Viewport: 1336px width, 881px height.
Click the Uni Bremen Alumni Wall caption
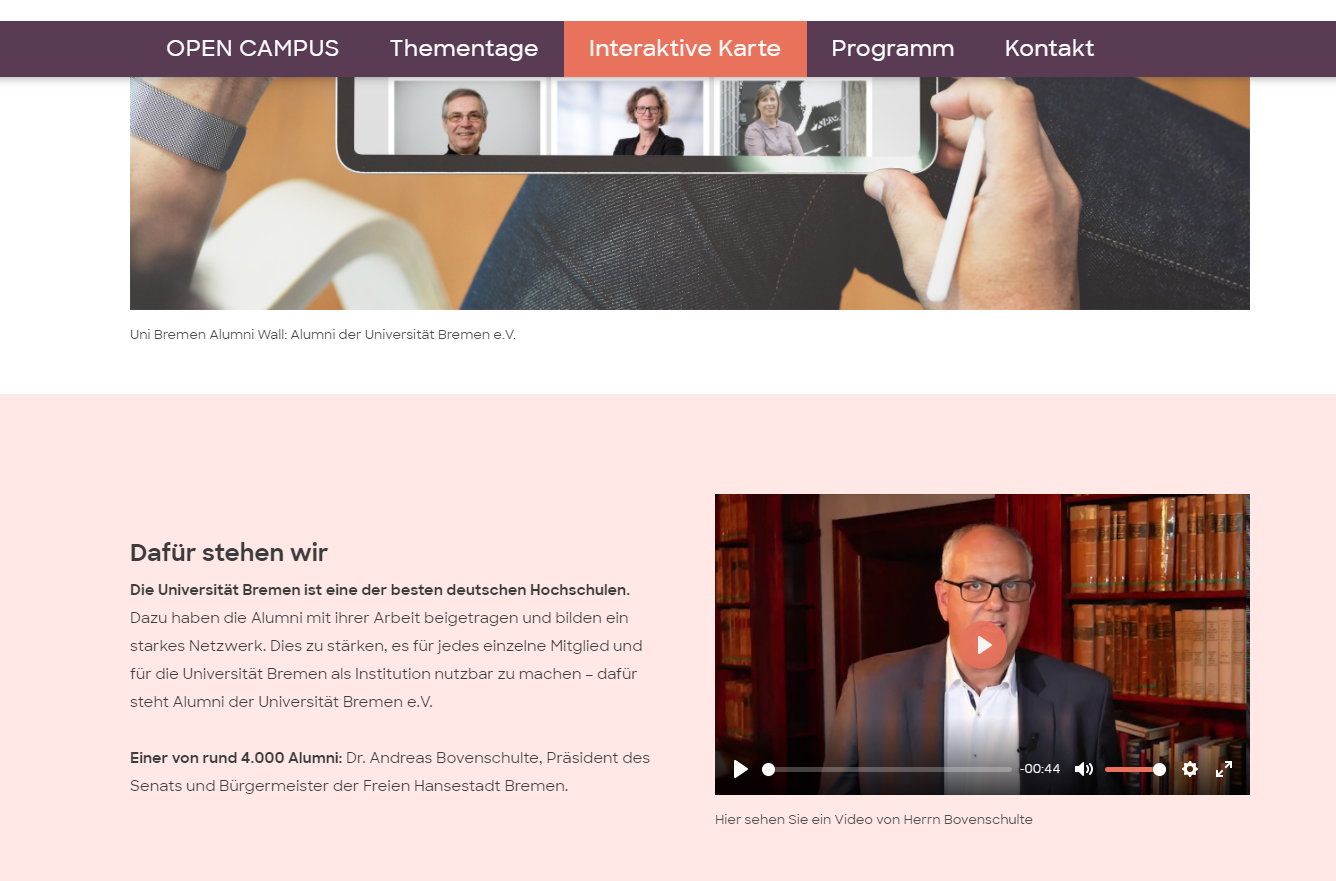(323, 334)
